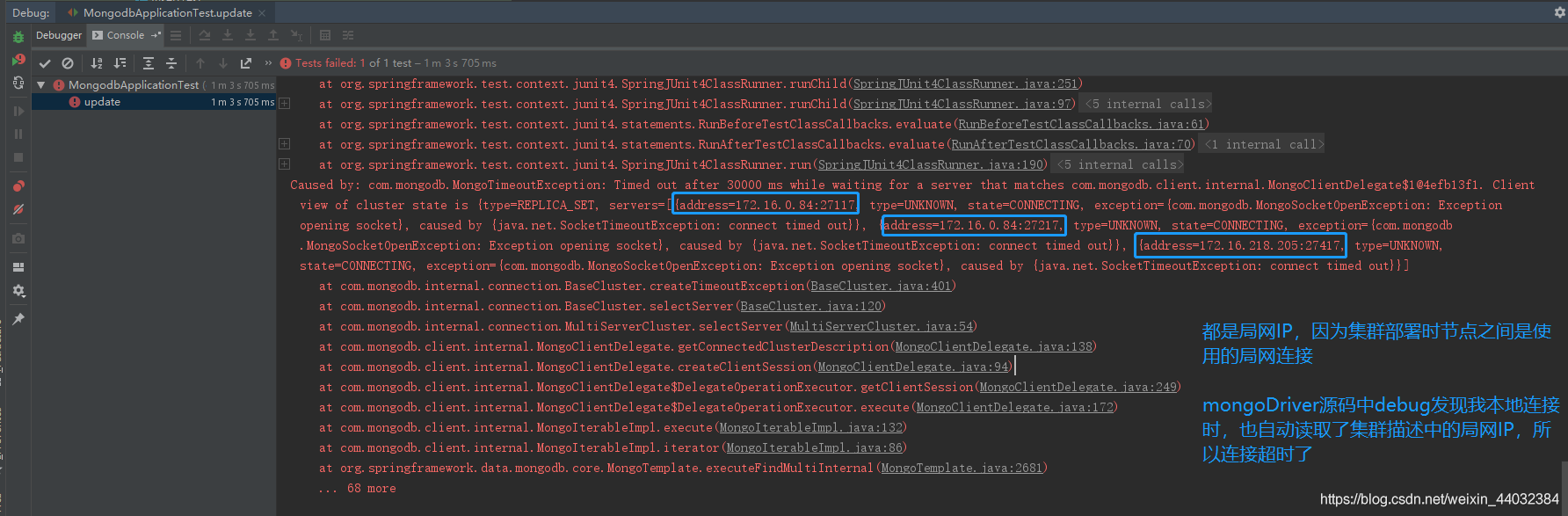
Task: Open the MongoClientDelegate.java:94 link
Action: 913,367
